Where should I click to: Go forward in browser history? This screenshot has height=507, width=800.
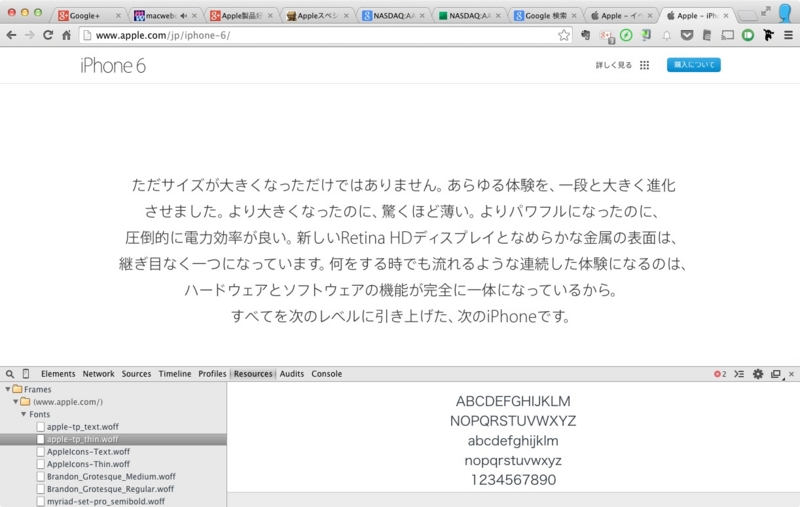point(30,35)
